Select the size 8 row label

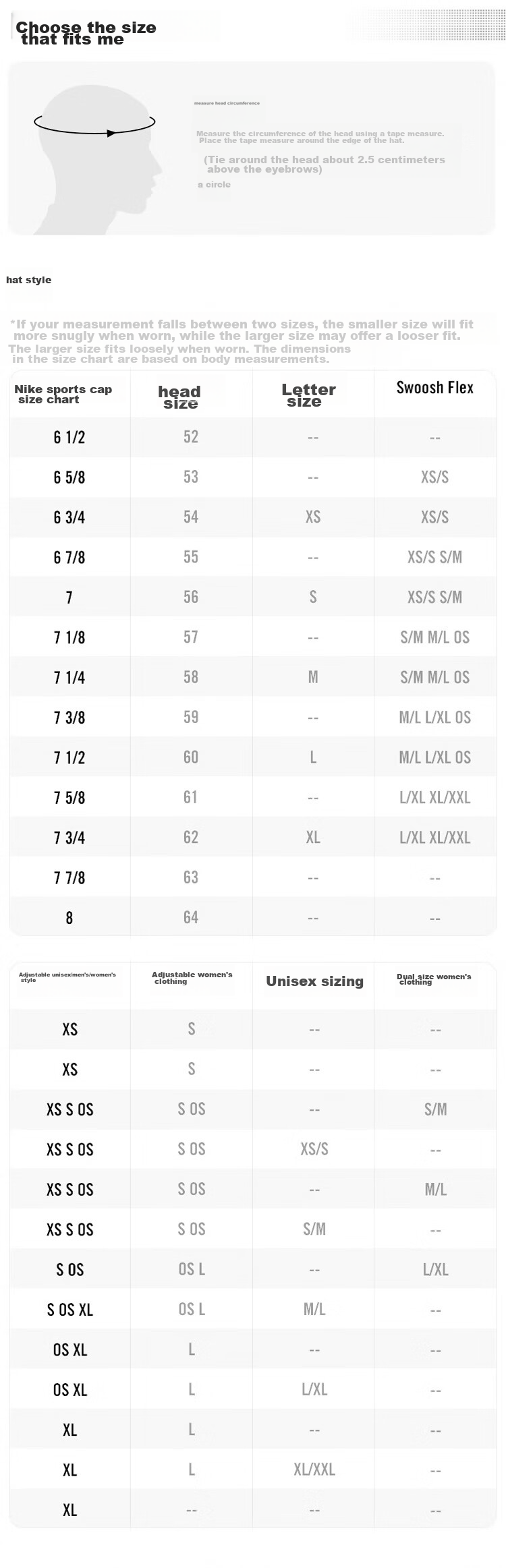[69, 918]
